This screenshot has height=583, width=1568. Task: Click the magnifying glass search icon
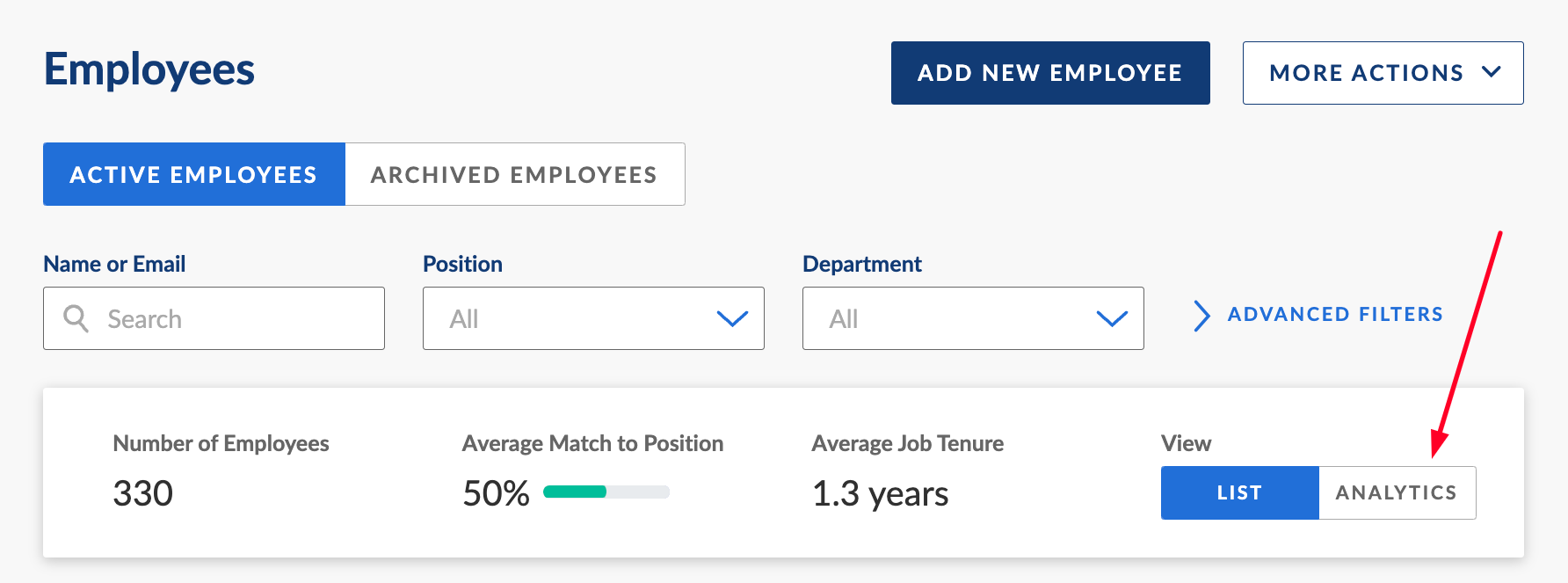[x=76, y=318]
